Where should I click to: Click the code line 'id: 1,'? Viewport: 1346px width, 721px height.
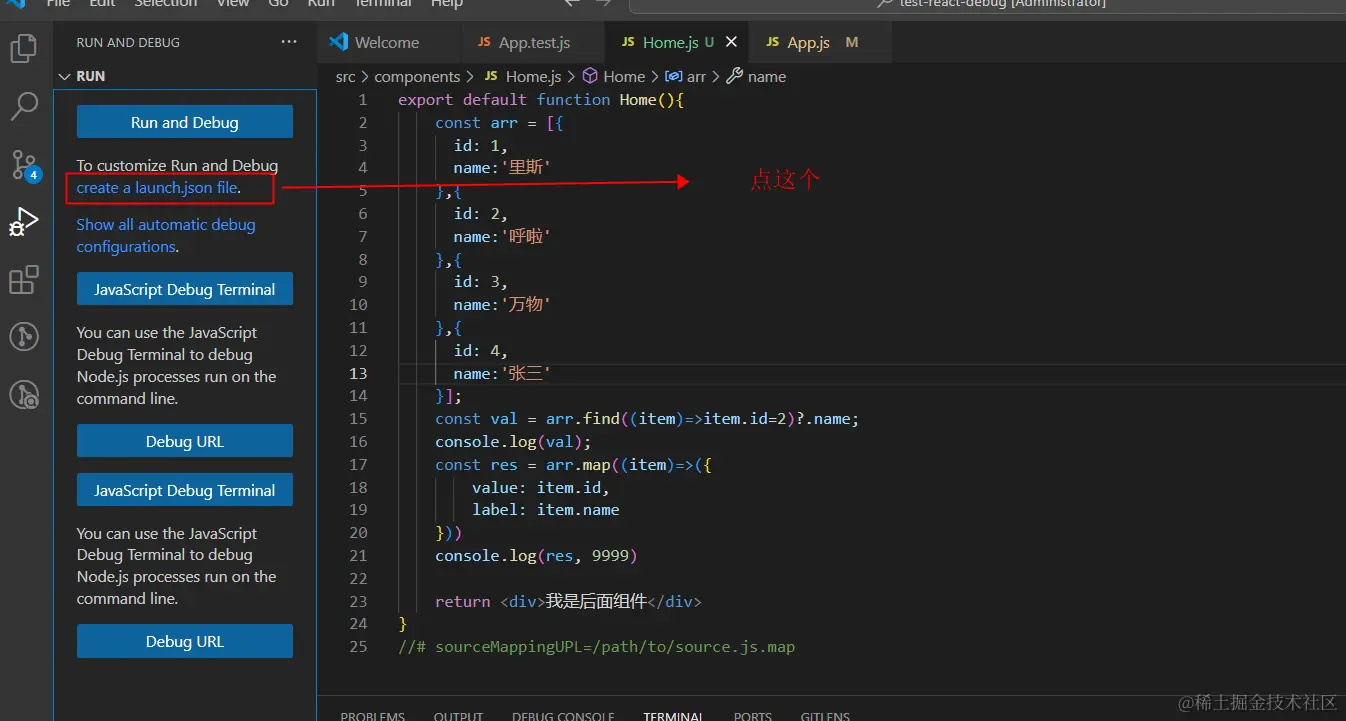tap(481, 146)
